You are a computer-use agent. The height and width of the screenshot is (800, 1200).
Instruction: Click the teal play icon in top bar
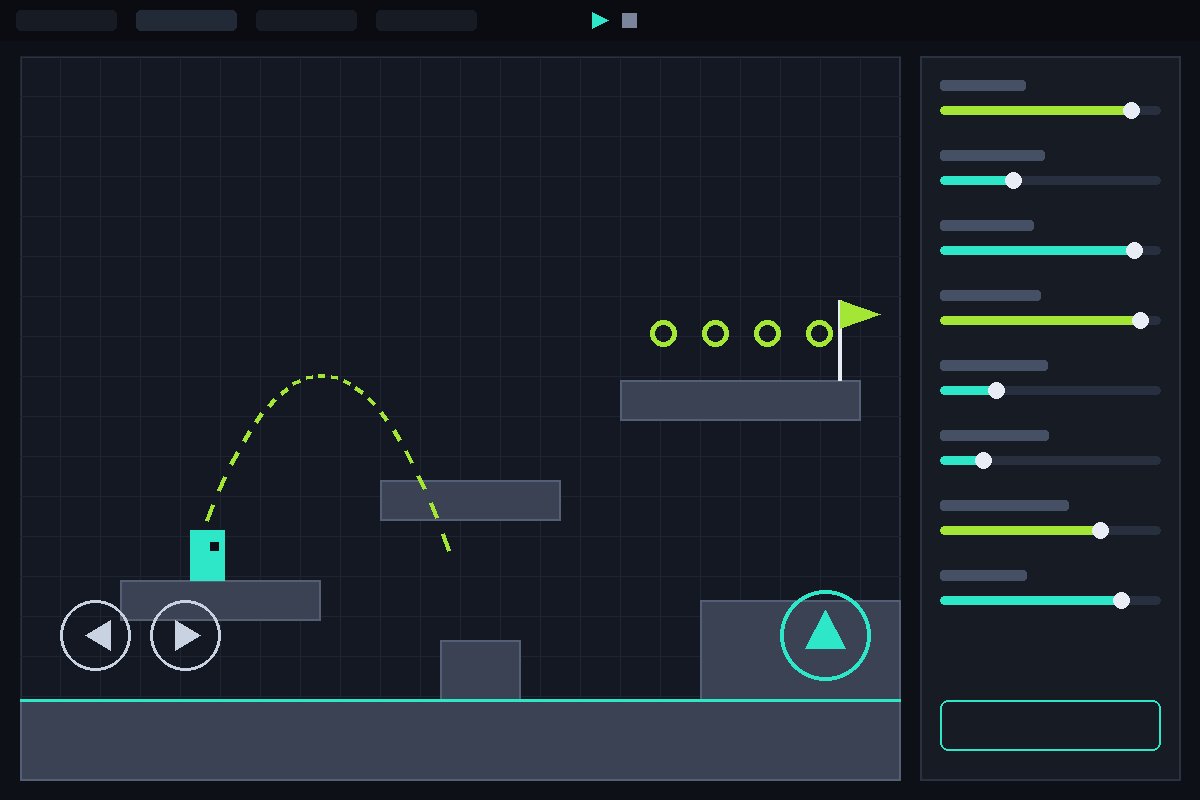point(600,20)
